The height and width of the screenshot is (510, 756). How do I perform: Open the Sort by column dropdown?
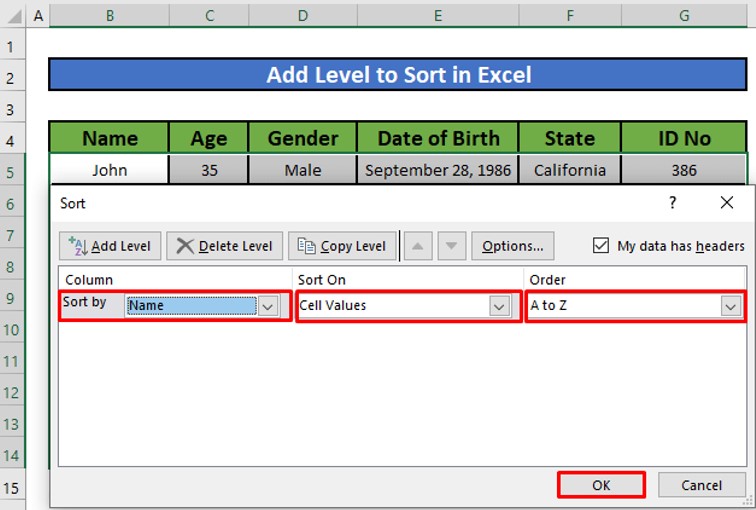(x=268, y=306)
